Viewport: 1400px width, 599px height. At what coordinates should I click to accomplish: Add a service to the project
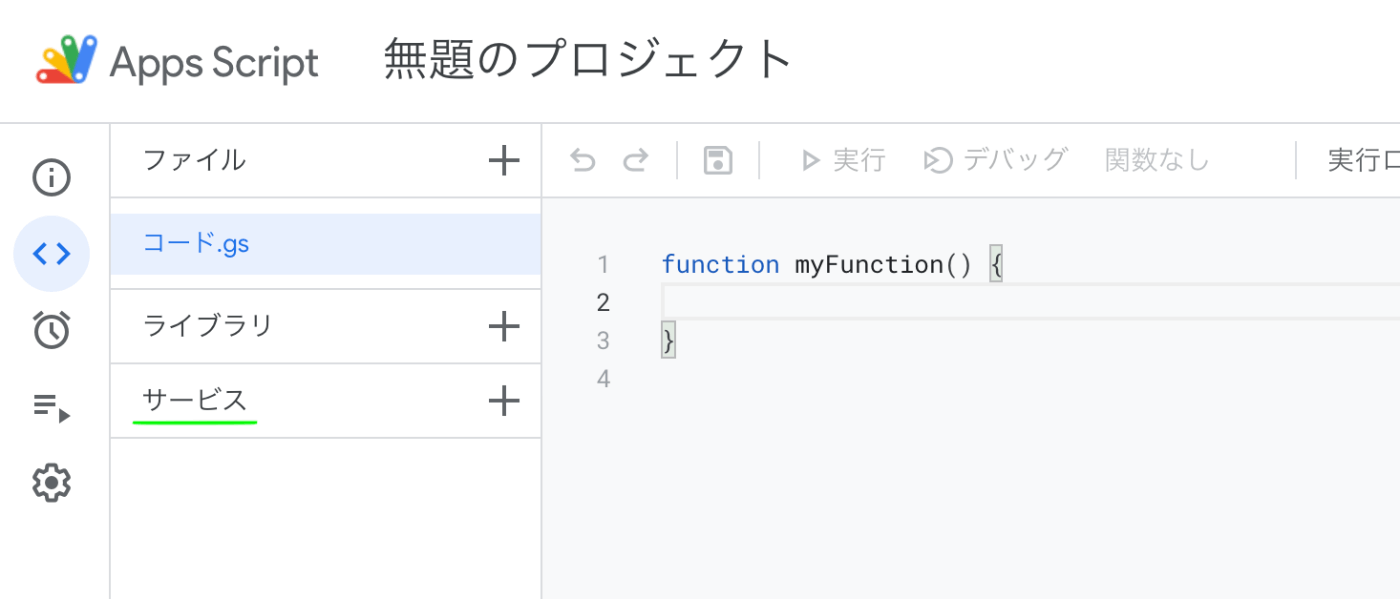(505, 400)
